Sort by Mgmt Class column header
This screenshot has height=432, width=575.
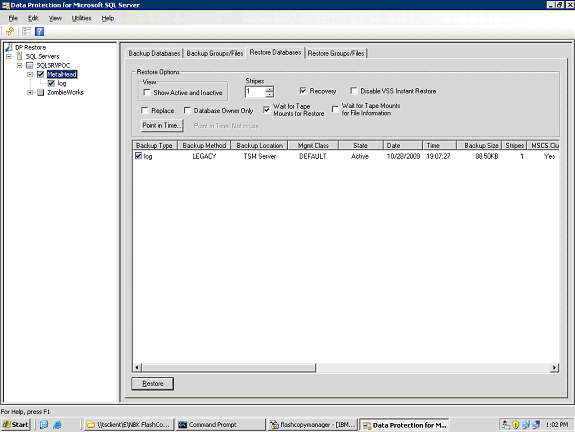tap(313, 146)
